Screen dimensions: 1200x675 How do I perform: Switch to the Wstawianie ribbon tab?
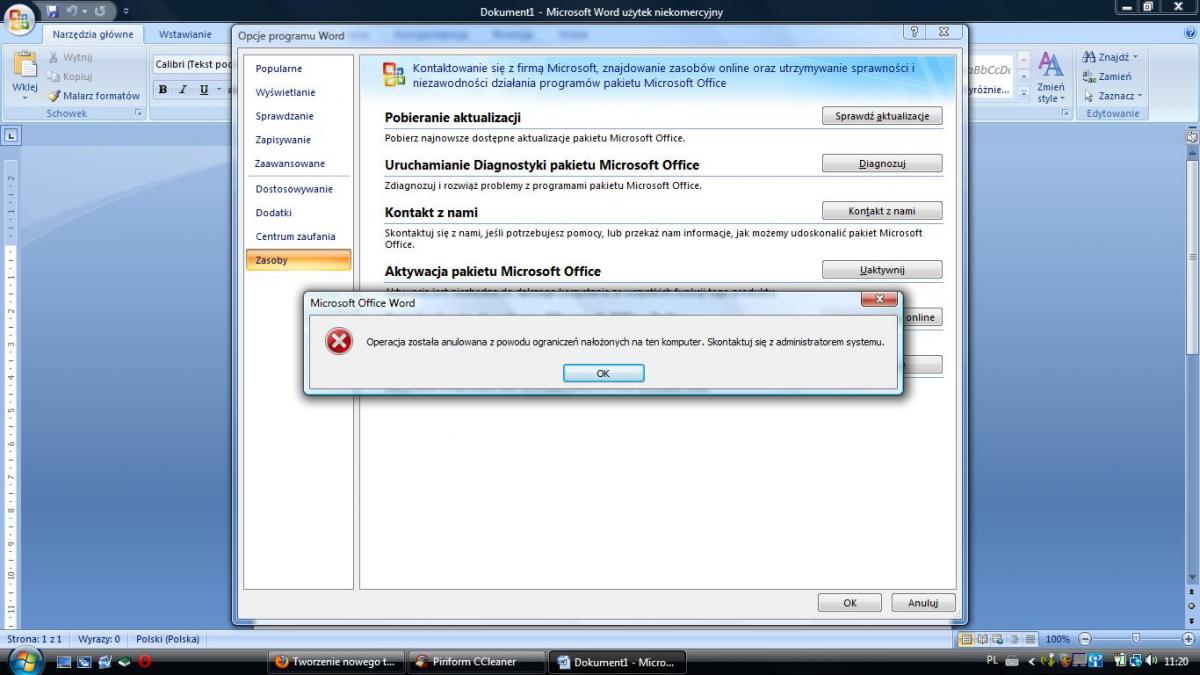point(185,34)
